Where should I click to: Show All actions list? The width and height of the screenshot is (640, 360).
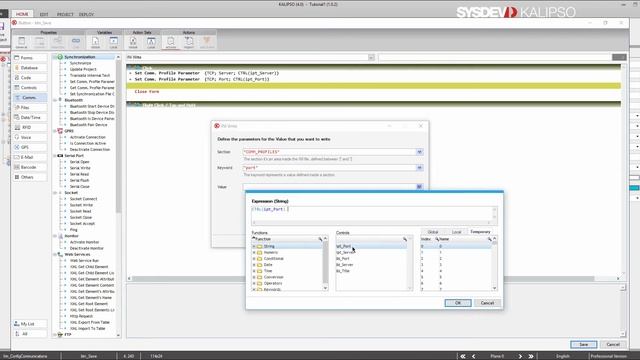30,333
